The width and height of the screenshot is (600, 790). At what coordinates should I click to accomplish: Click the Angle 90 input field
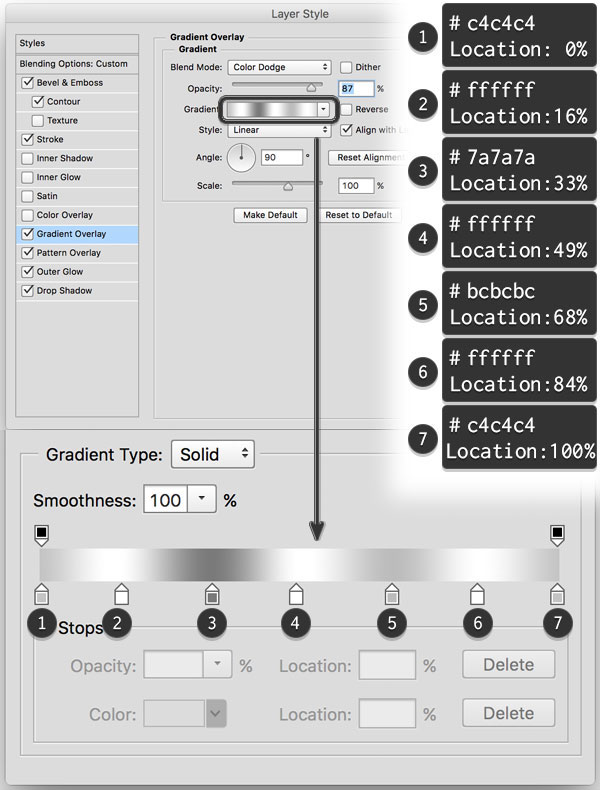click(x=282, y=157)
